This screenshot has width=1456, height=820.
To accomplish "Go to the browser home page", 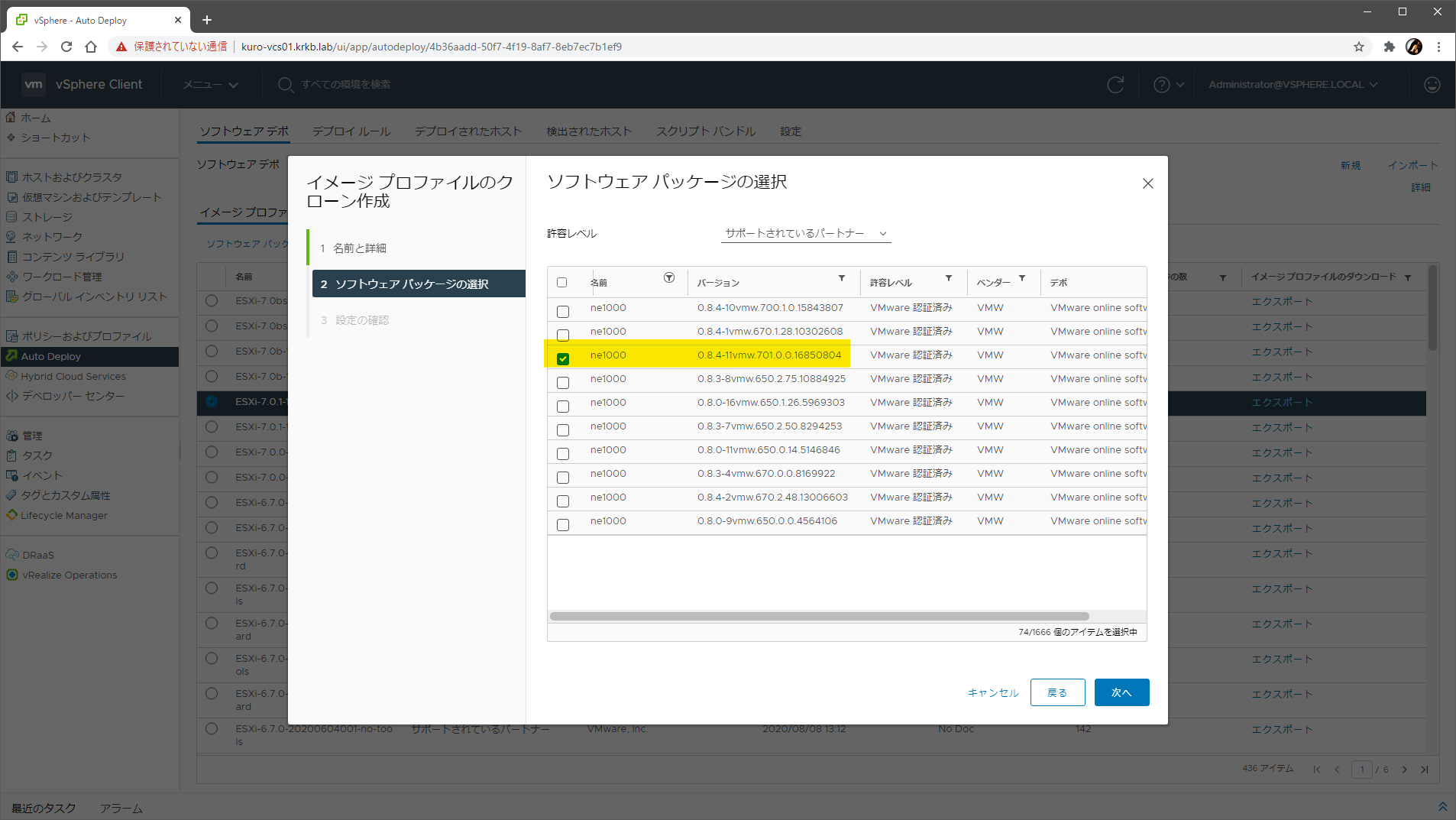I will pyautogui.click(x=91, y=47).
